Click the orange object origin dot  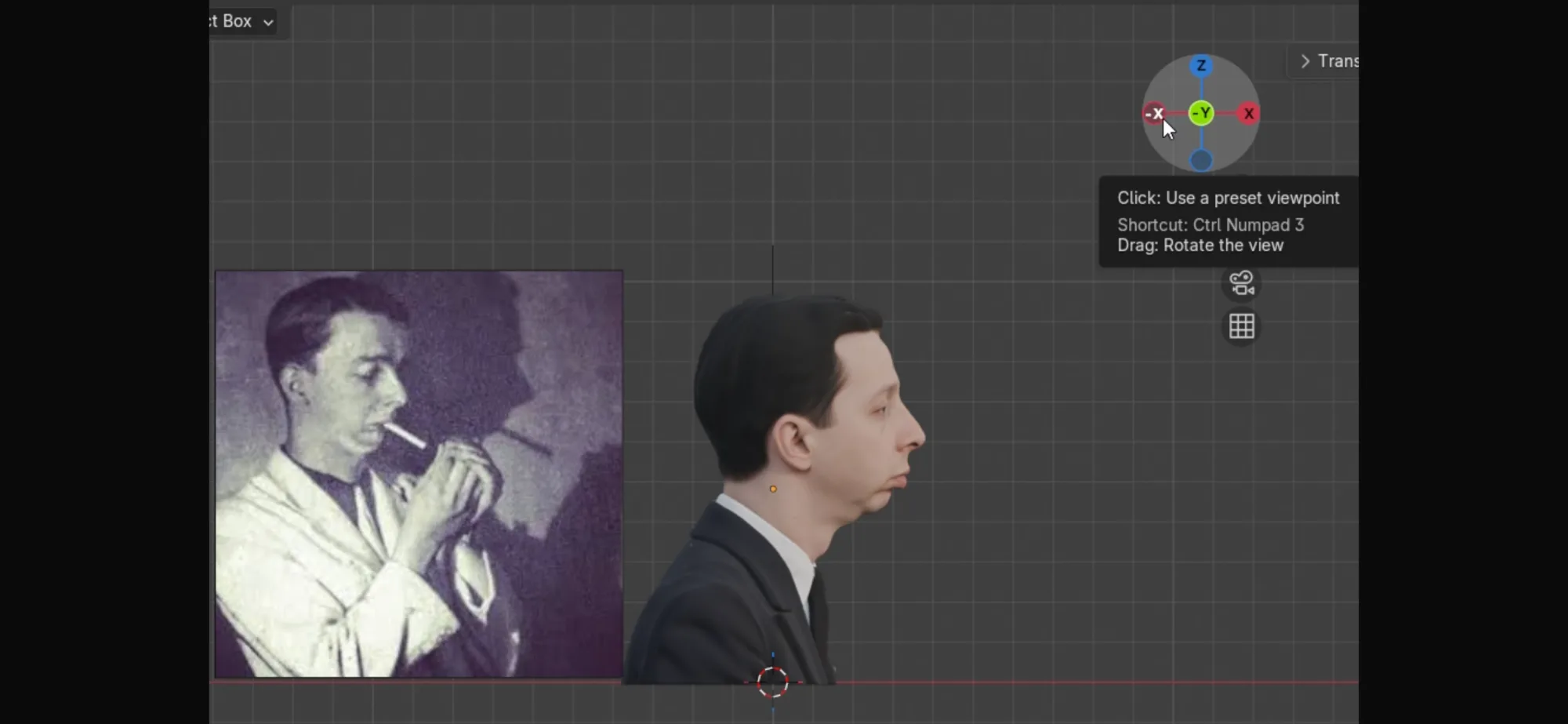pos(773,489)
